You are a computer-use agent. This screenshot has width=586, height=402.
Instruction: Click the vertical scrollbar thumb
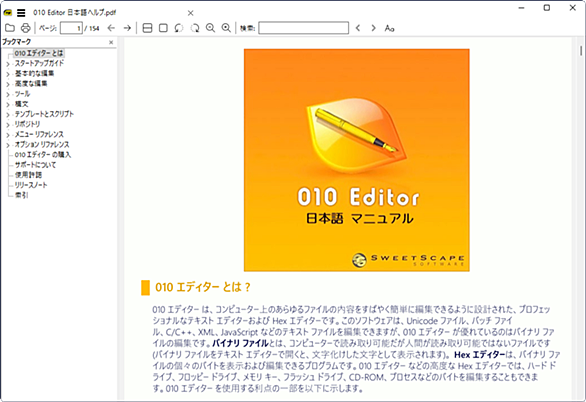(581, 50)
